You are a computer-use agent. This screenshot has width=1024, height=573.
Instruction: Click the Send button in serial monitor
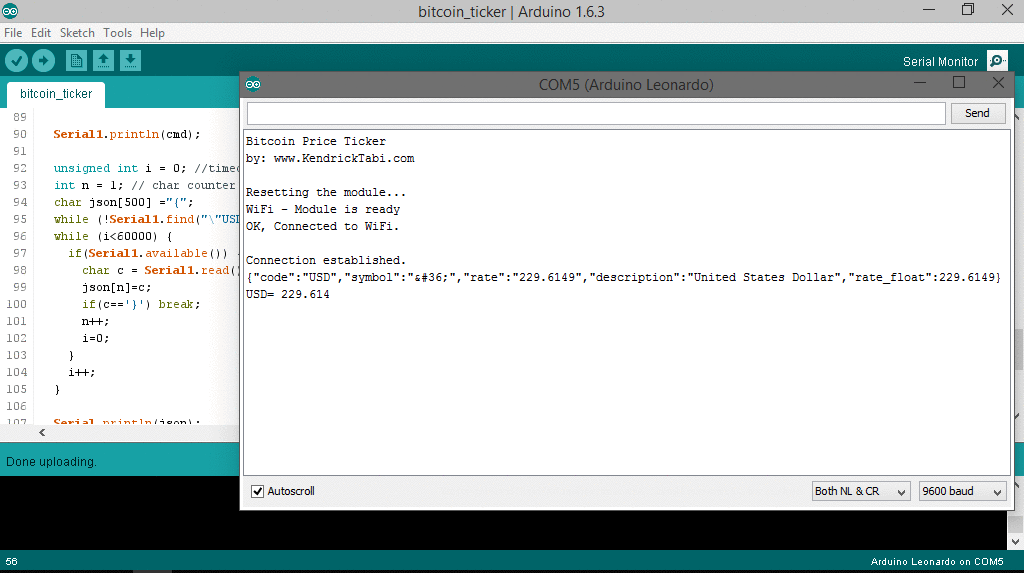pyautogui.click(x=978, y=113)
